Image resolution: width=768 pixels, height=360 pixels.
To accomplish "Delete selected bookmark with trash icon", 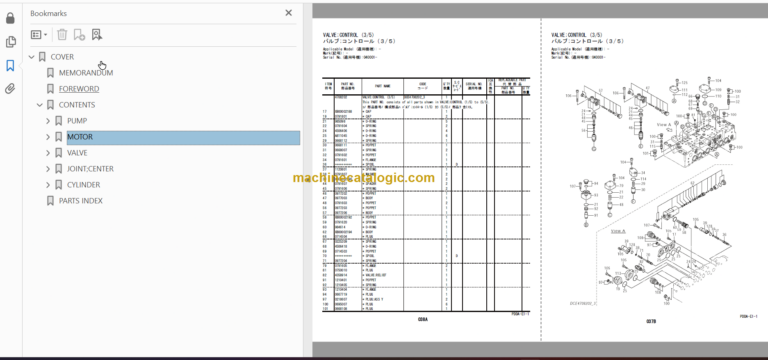I will tap(62, 34).
